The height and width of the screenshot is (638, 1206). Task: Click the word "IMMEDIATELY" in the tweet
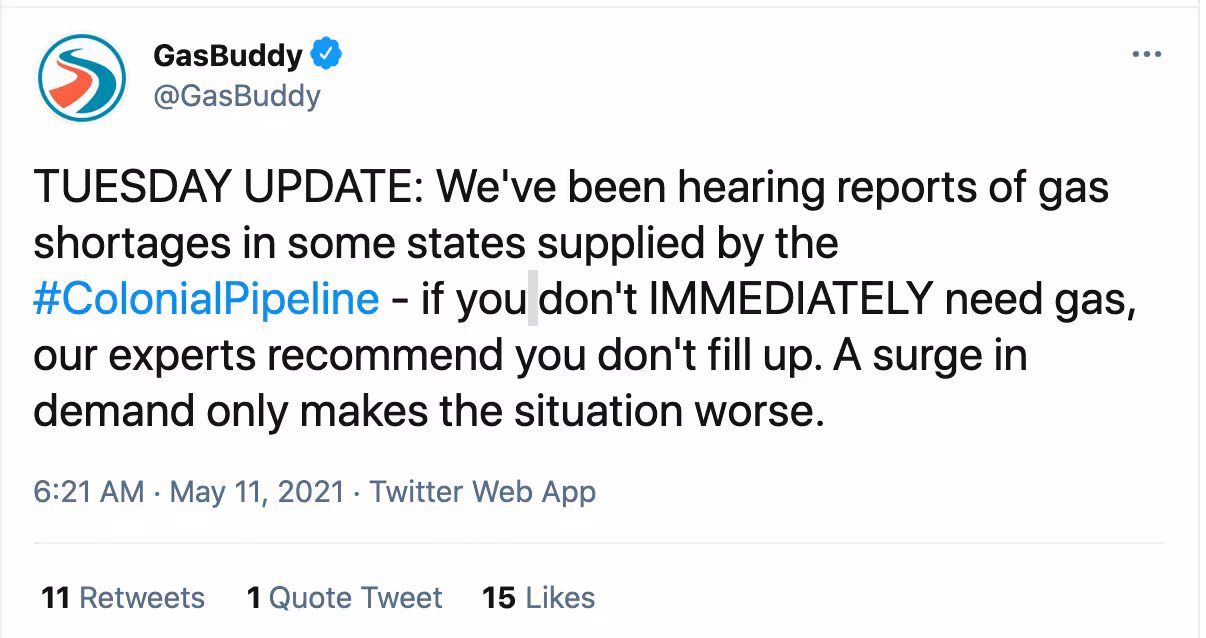(x=794, y=300)
